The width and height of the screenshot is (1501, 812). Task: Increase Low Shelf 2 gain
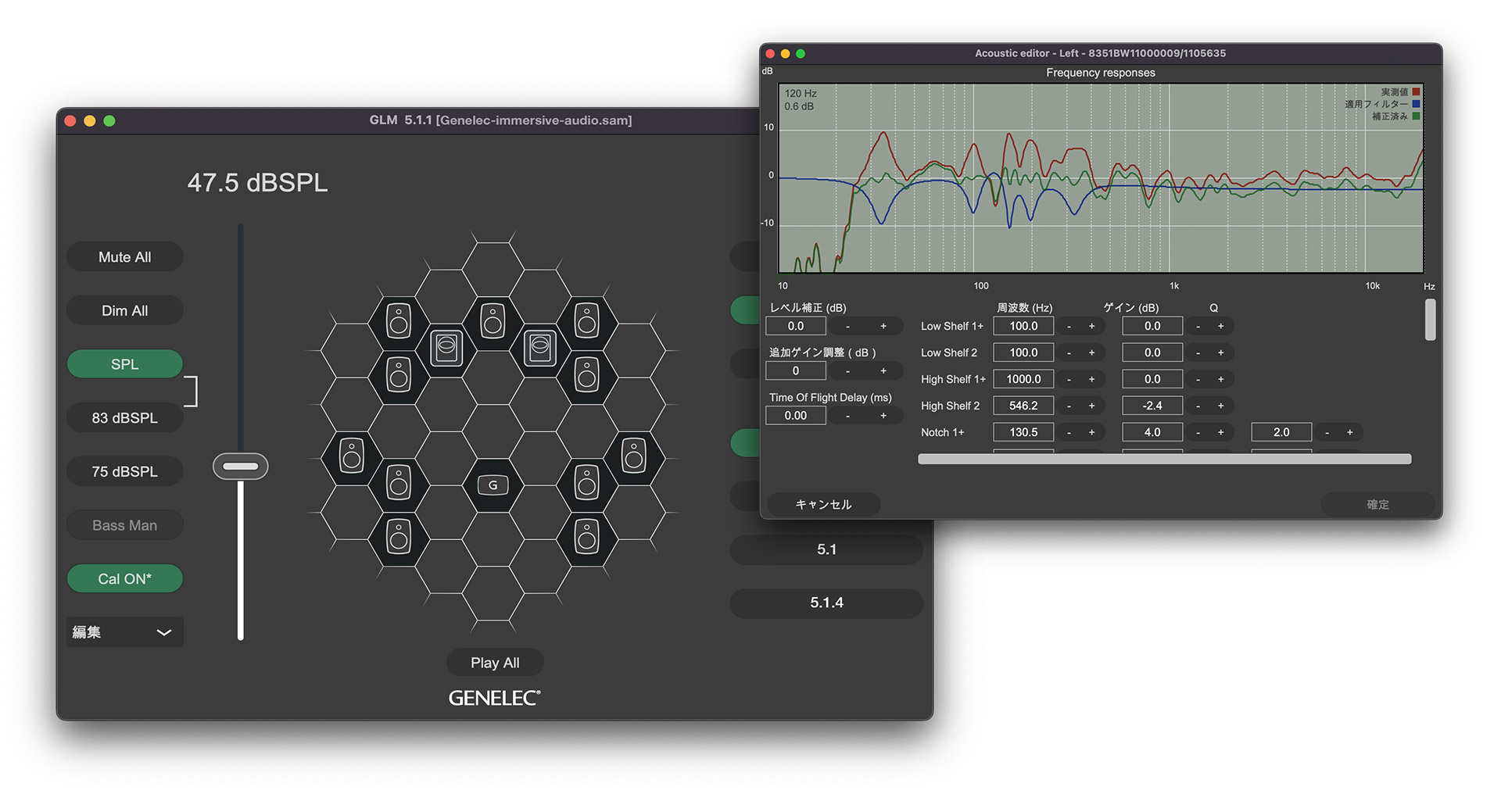(x=1220, y=352)
